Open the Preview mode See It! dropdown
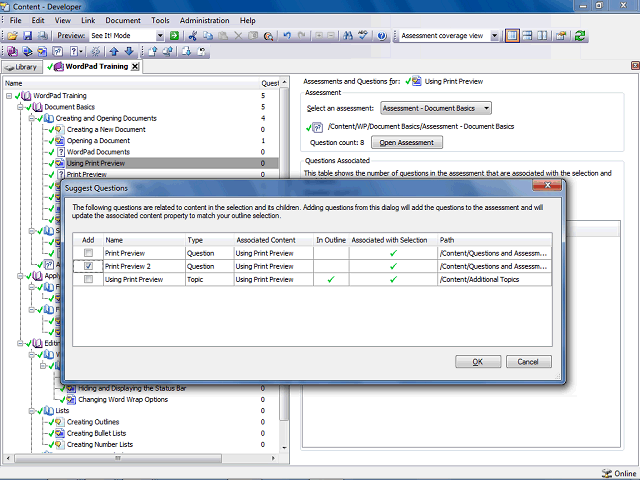The height and width of the screenshot is (480, 640). click(160, 36)
